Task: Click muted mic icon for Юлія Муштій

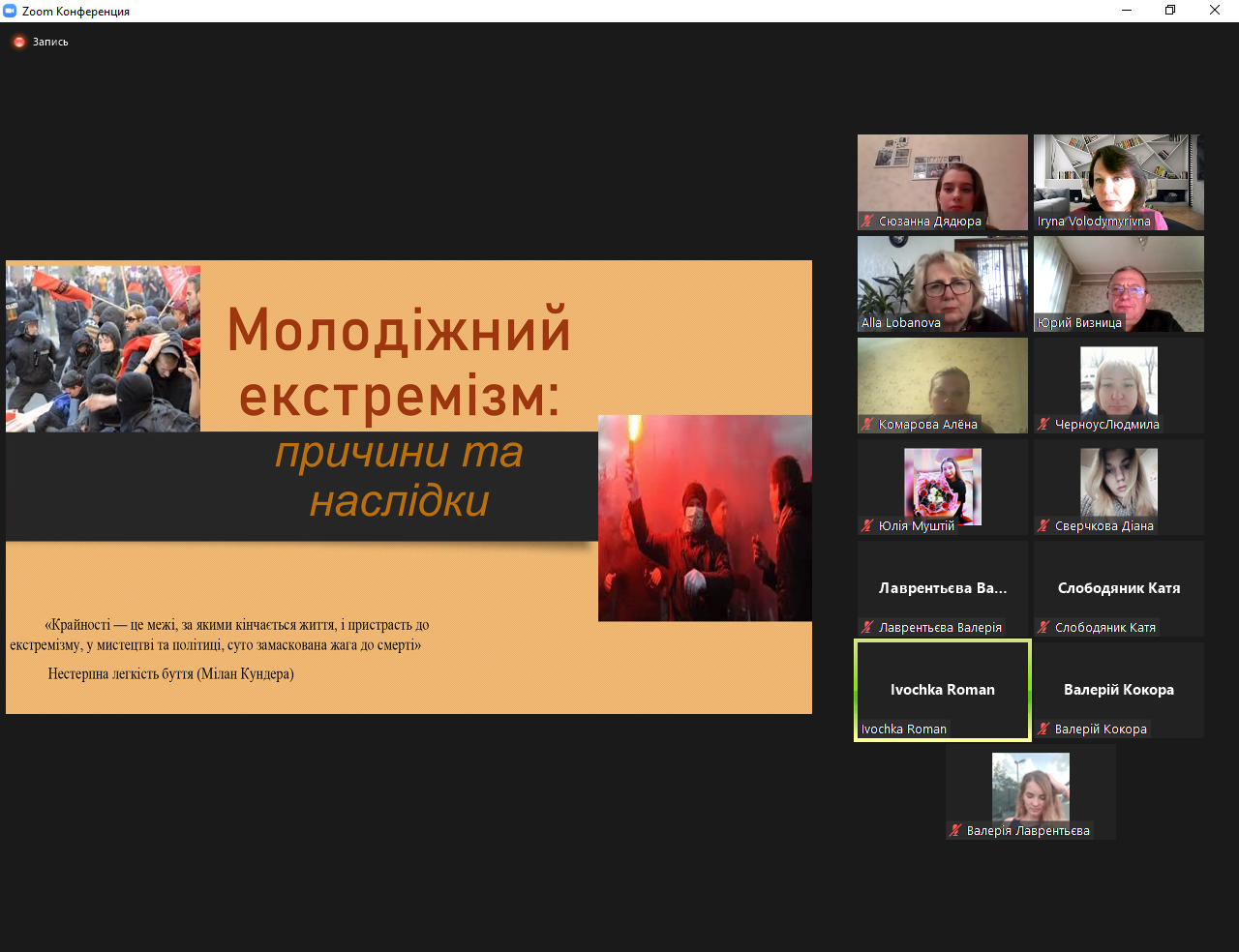Action: click(x=868, y=526)
